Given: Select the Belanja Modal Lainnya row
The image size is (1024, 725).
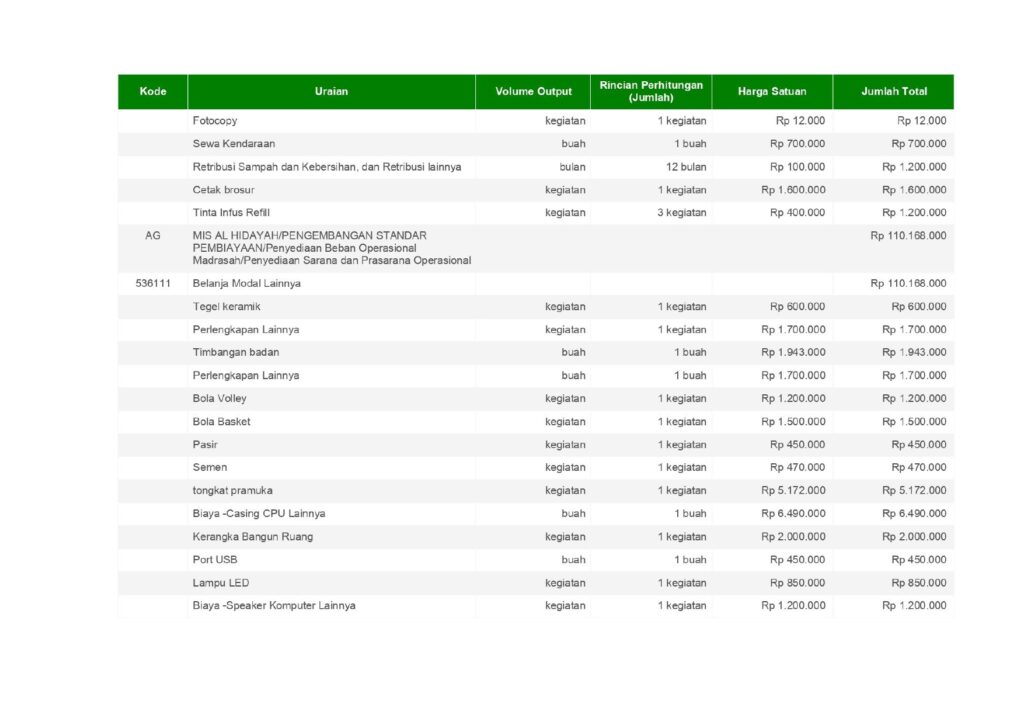Looking at the screenshot, I should [246, 284].
